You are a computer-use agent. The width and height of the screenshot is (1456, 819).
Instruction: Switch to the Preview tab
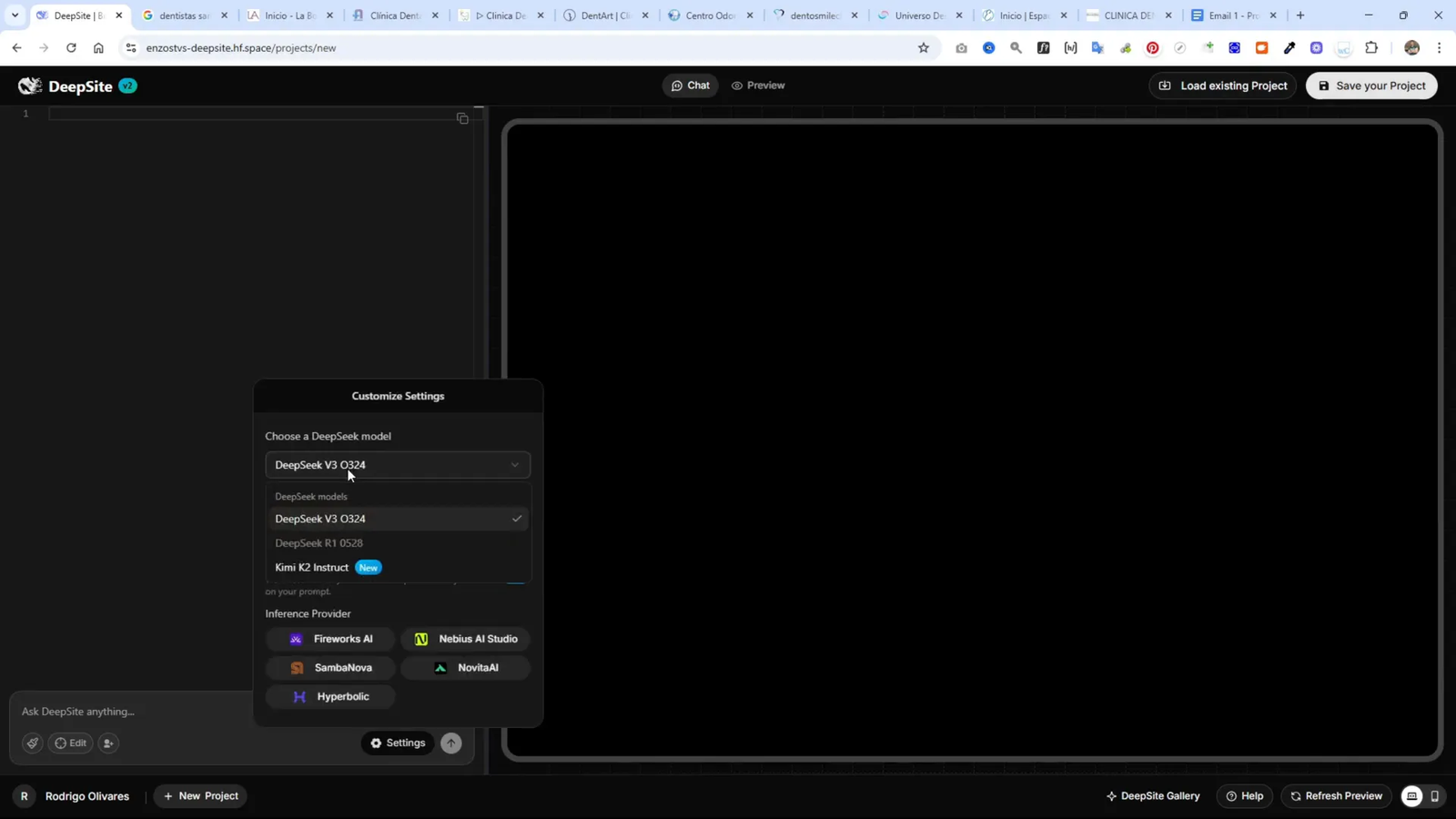click(758, 86)
